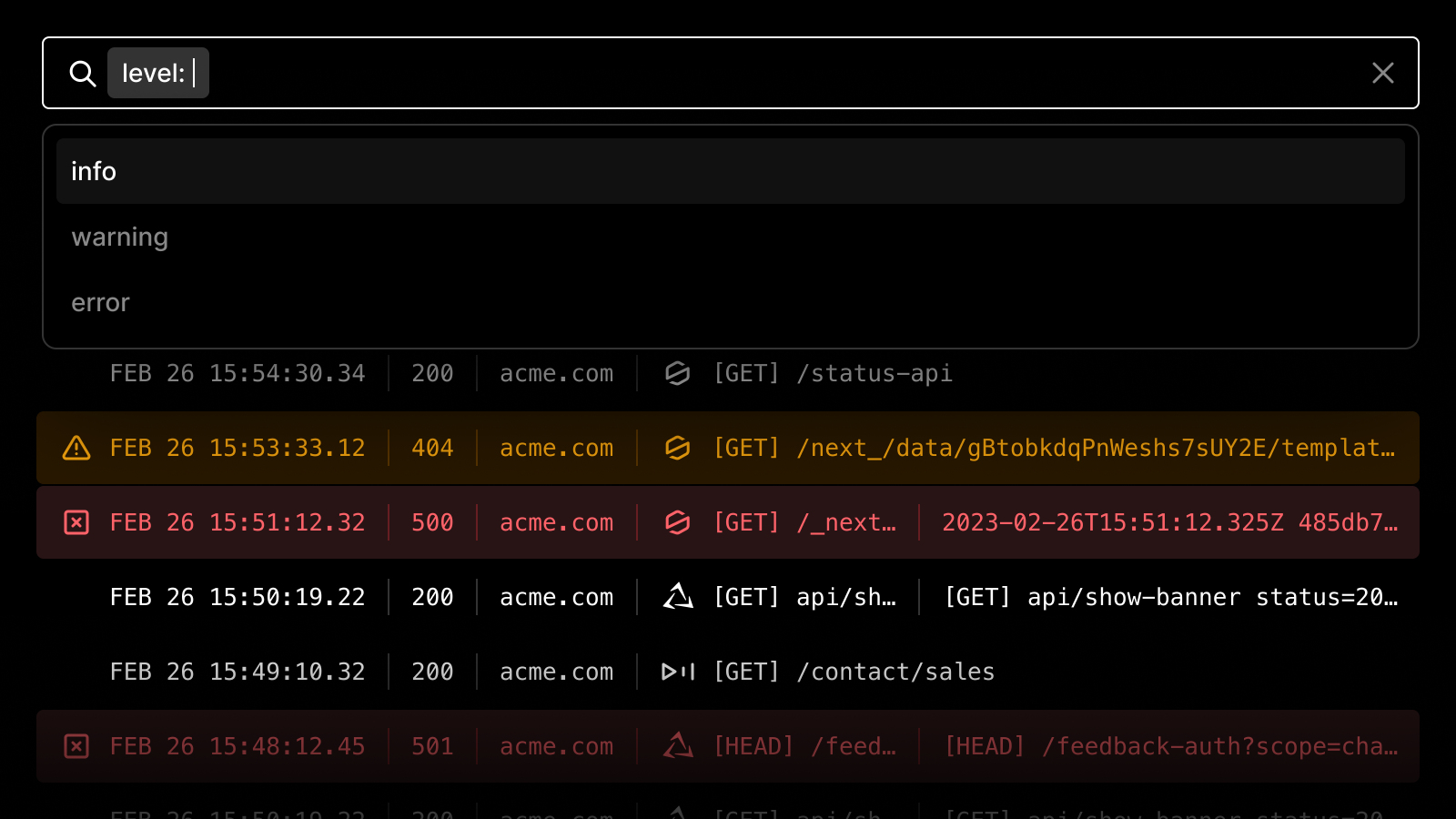Pick 'error' from the level dropdown
This screenshot has width=1456, height=819.
[x=100, y=302]
